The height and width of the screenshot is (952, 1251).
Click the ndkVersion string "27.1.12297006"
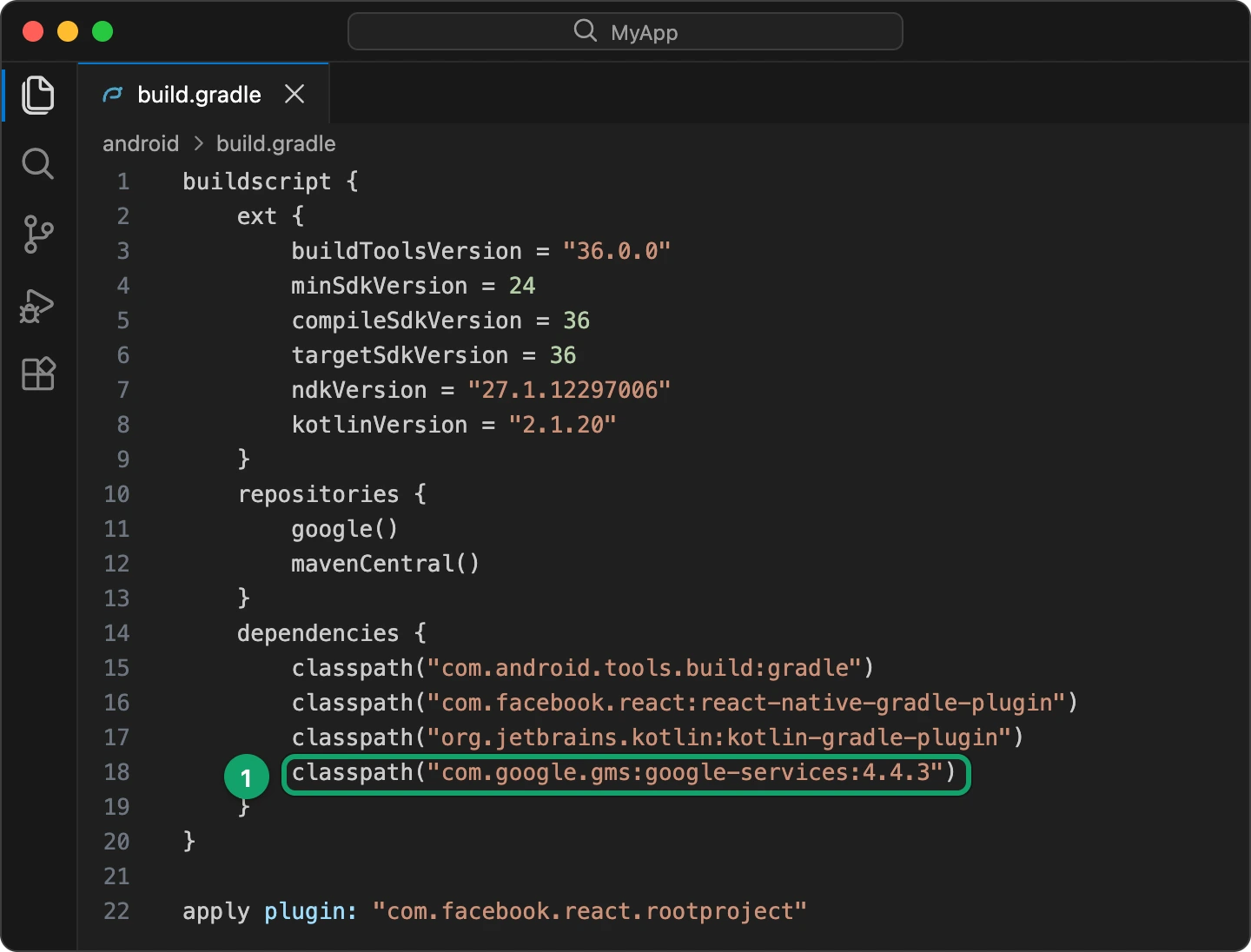[x=569, y=390]
